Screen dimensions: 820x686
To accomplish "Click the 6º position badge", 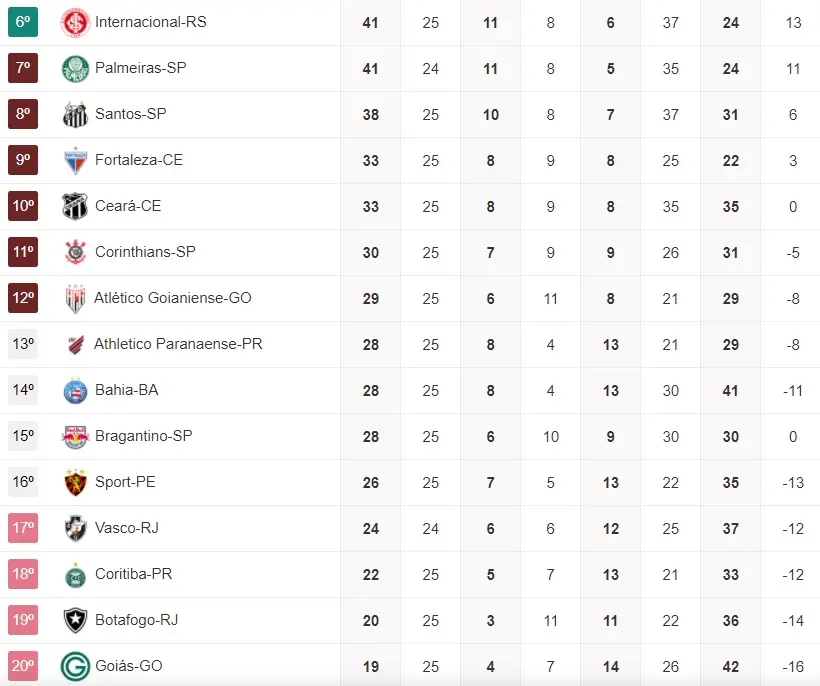I will (23, 22).
